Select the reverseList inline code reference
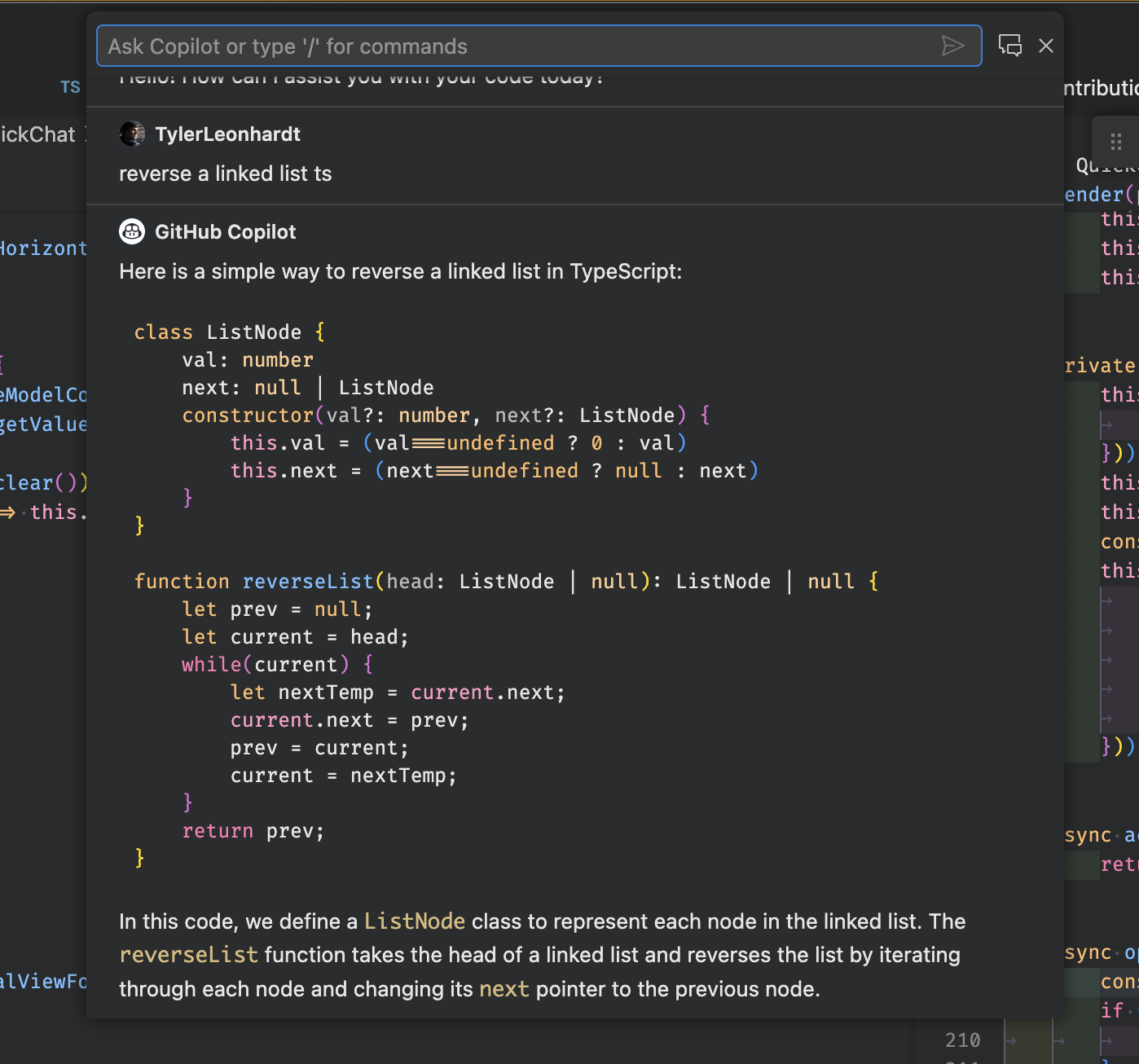The height and width of the screenshot is (1064, 1139). [188, 954]
